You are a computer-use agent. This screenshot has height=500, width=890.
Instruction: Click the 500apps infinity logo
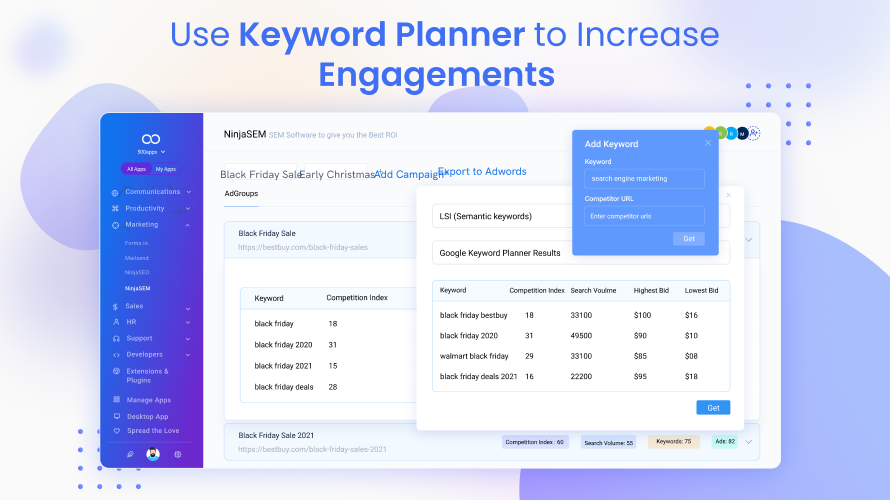pyautogui.click(x=150, y=139)
